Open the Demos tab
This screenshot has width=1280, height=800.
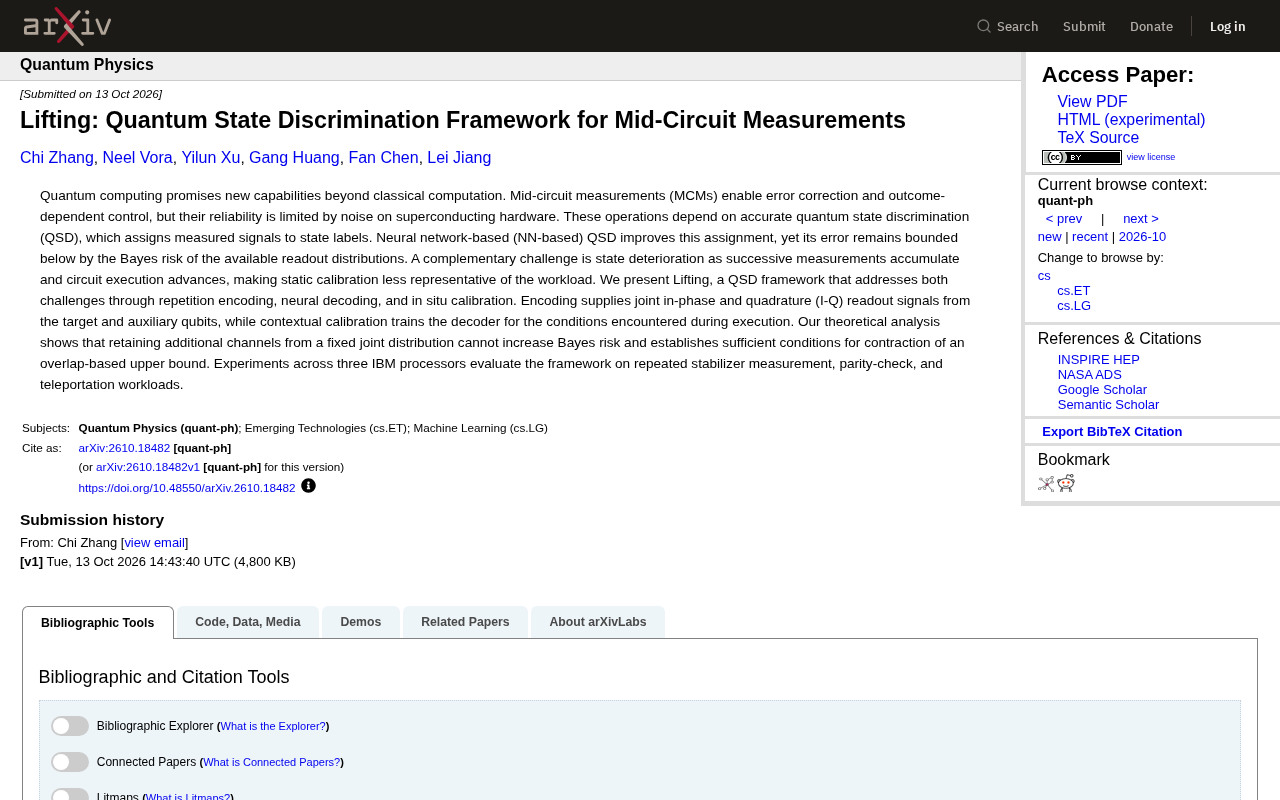[361, 622]
